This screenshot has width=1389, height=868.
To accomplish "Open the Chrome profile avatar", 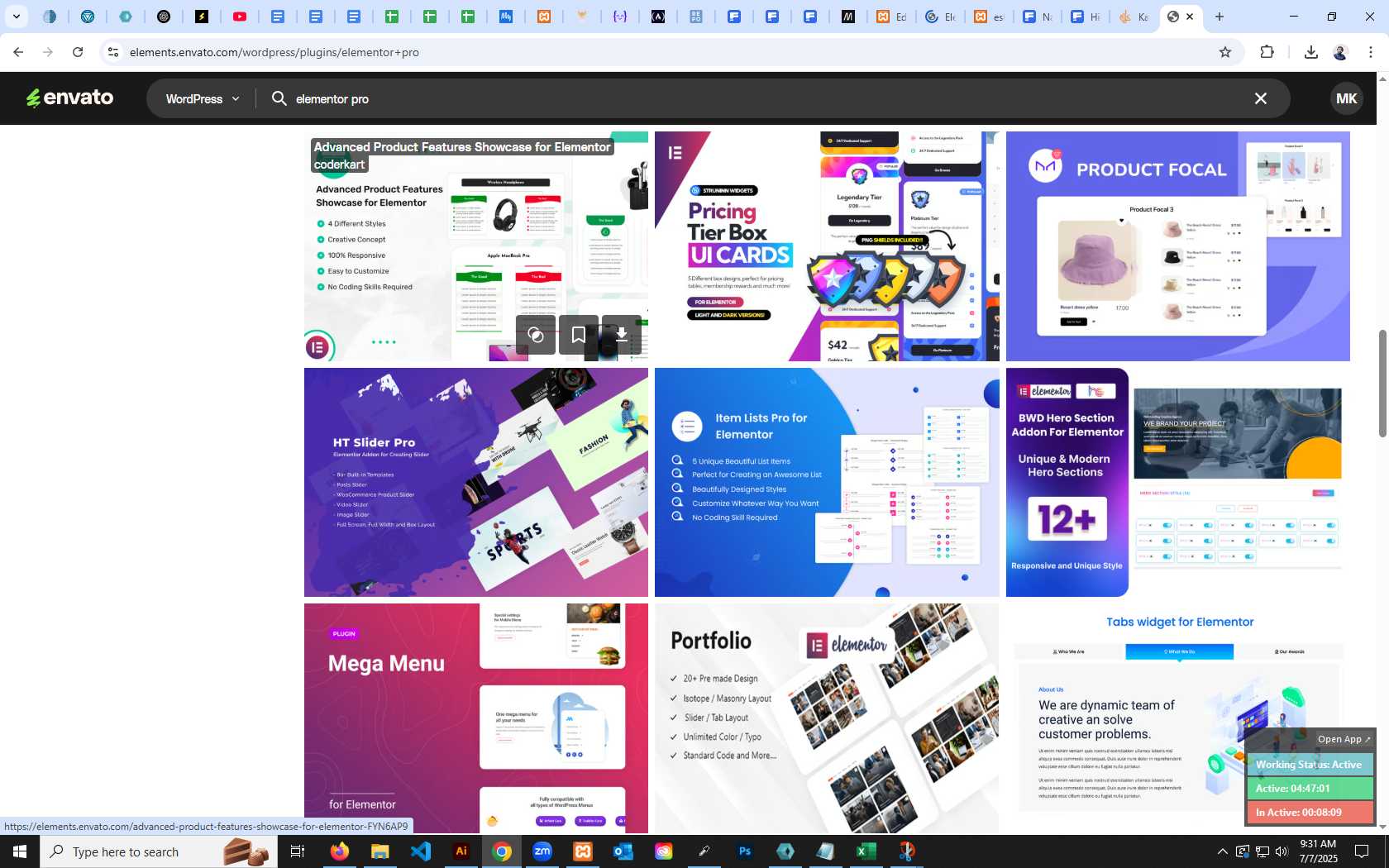I will (x=1340, y=52).
